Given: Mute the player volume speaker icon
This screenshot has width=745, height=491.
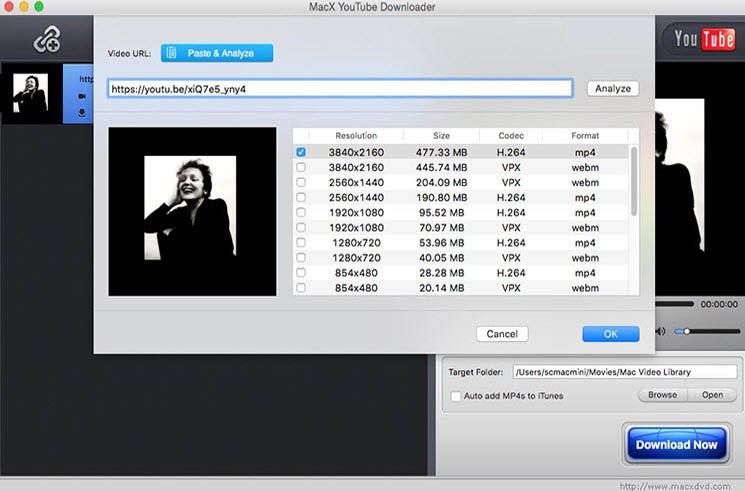Looking at the screenshot, I should pos(661,331).
